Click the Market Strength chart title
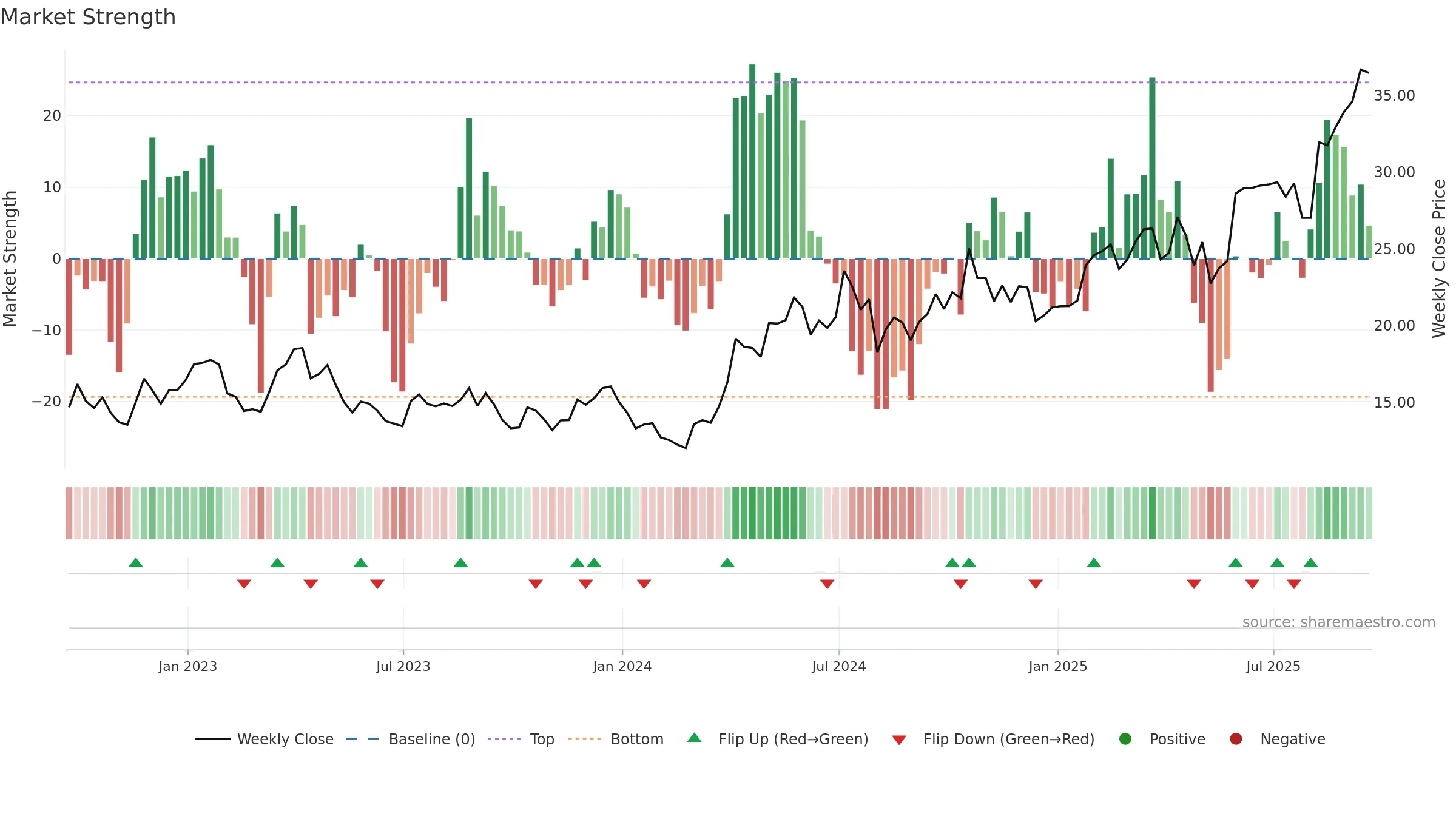Screen dimensions: 1456x819 88,17
